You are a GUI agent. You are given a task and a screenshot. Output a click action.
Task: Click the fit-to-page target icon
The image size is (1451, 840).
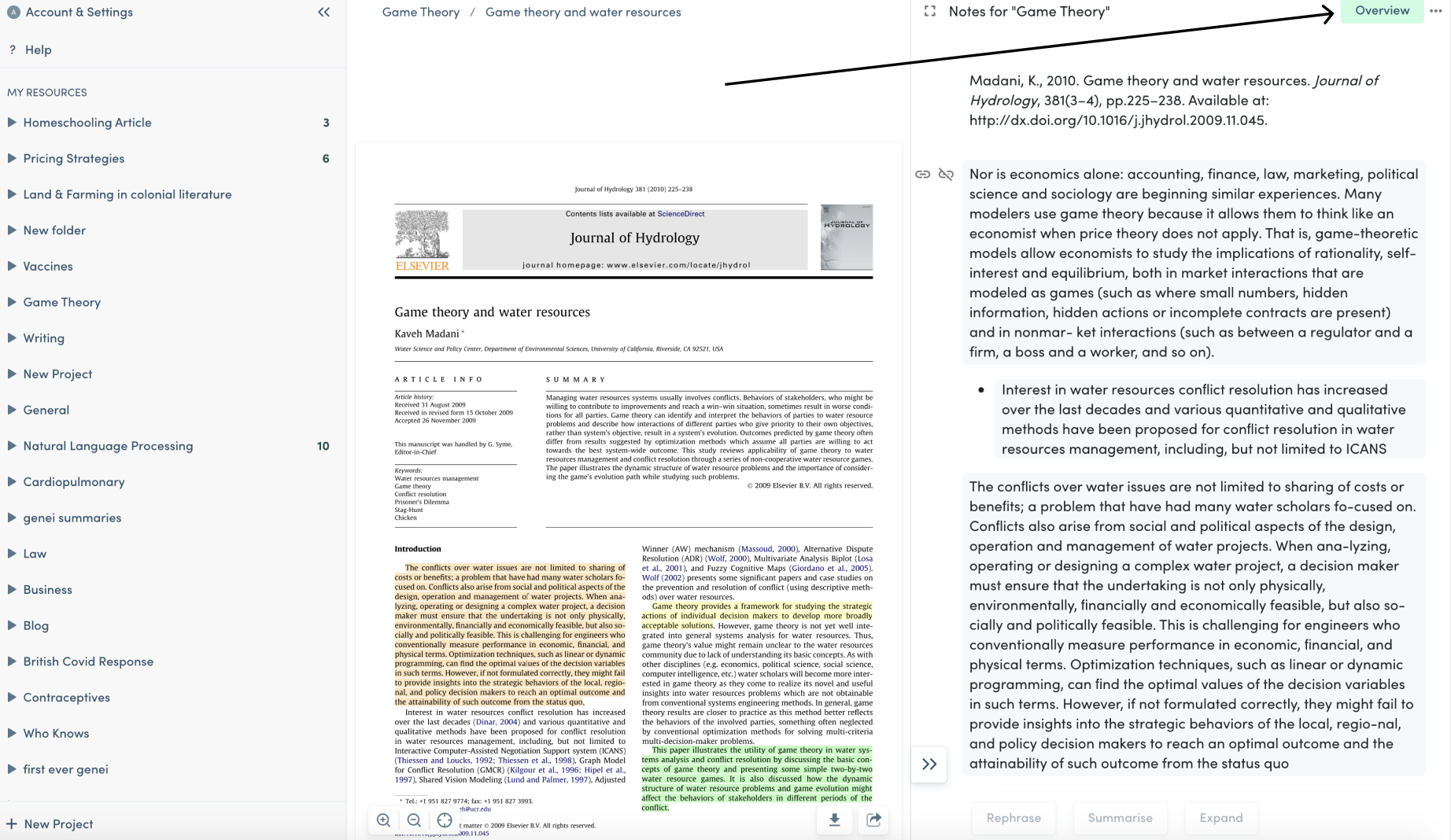(x=445, y=820)
